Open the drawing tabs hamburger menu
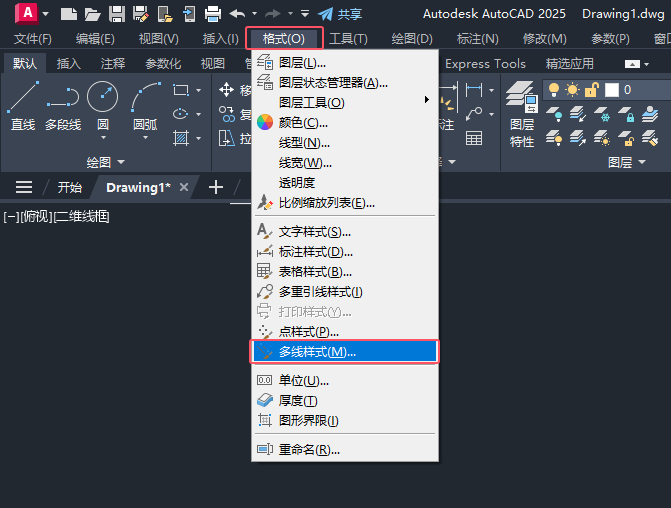Viewport: 671px width, 508px height. click(24, 187)
